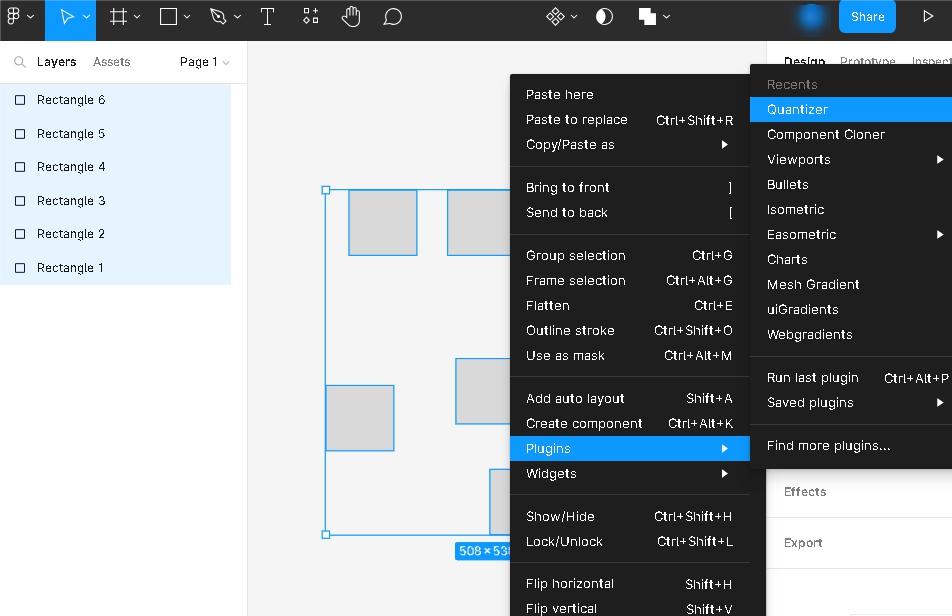
Task: Select the Pen tool
Action: click(x=218, y=17)
